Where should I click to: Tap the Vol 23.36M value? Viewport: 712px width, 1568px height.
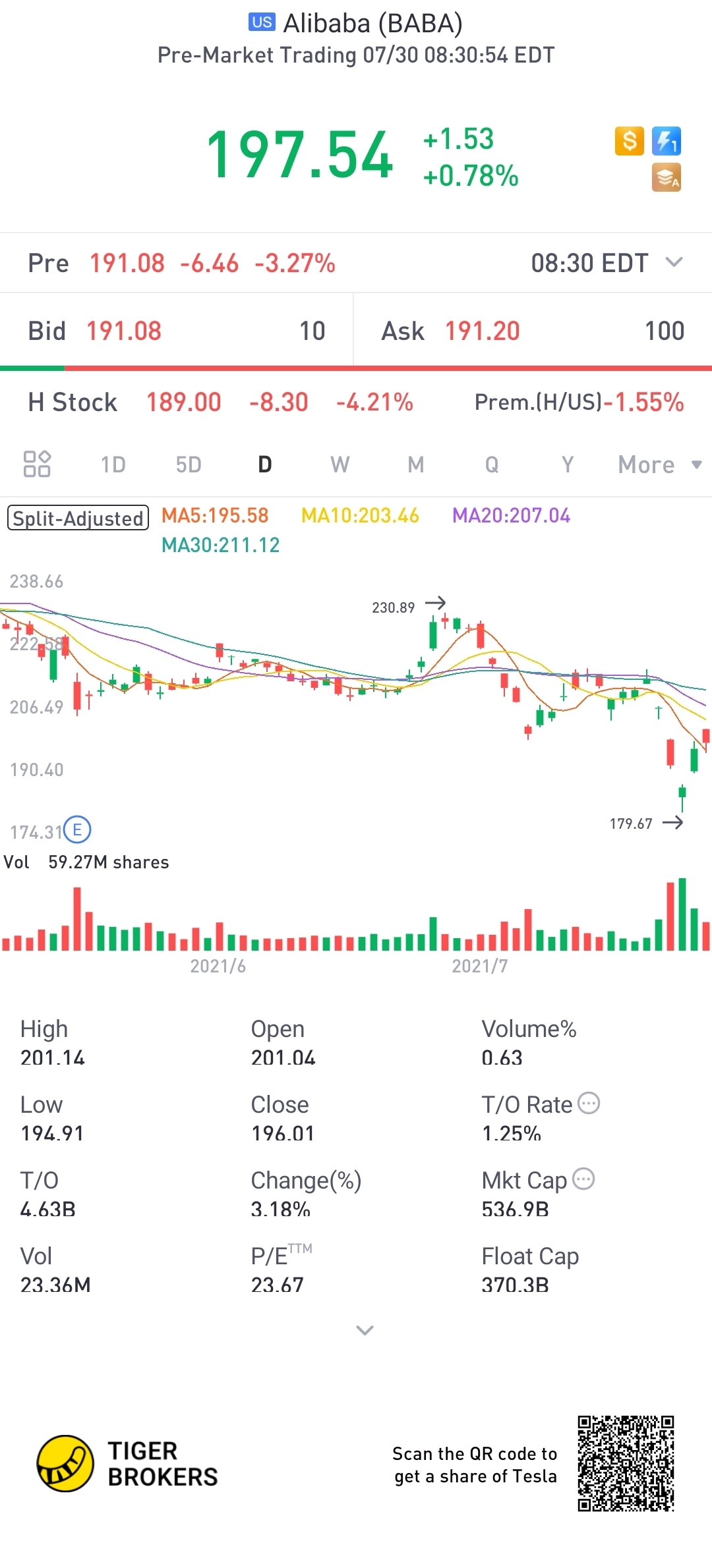55,1285
